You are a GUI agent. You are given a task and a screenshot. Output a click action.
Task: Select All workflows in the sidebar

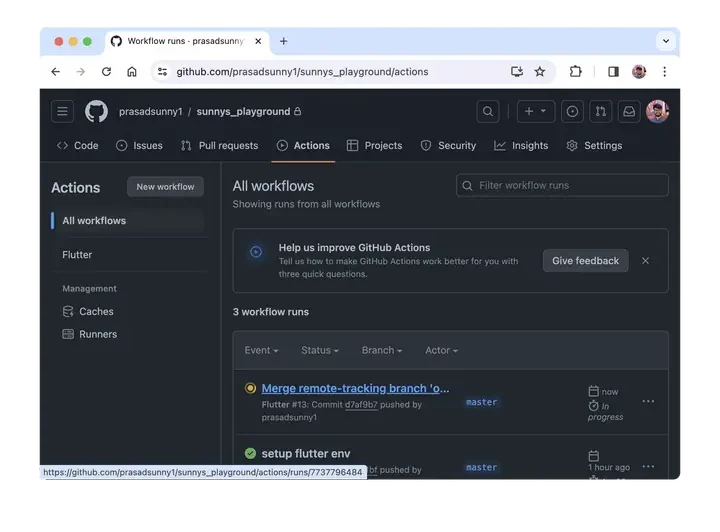128,221
